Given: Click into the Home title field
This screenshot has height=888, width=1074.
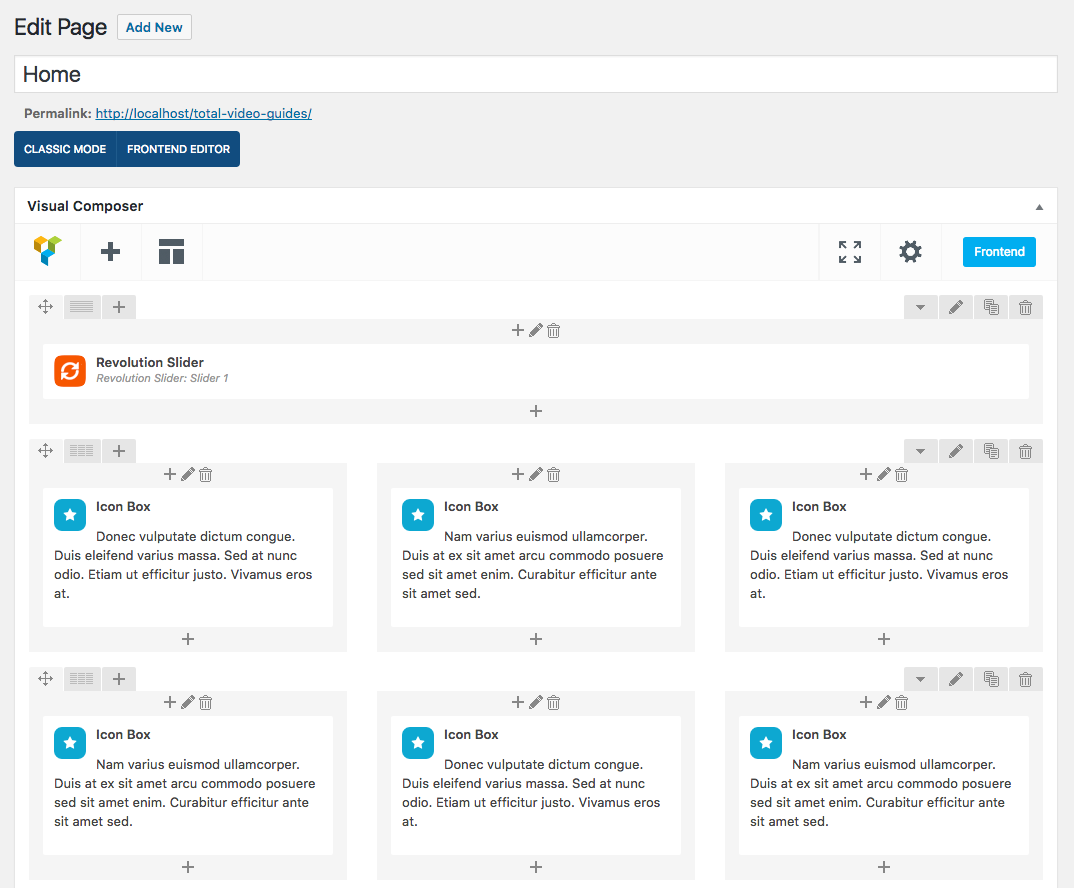Looking at the screenshot, I should 536,74.
